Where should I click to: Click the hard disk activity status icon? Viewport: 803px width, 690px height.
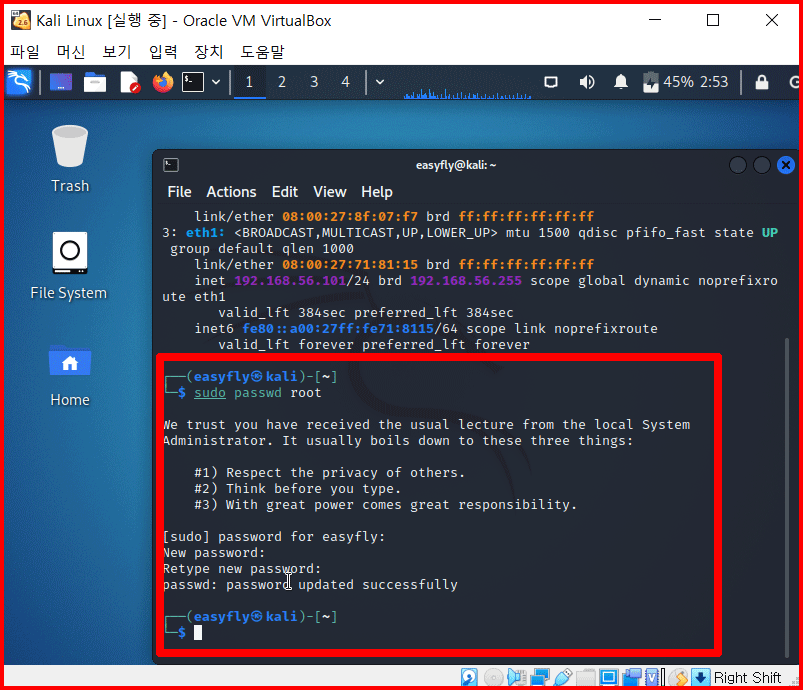tap(469, 678)
